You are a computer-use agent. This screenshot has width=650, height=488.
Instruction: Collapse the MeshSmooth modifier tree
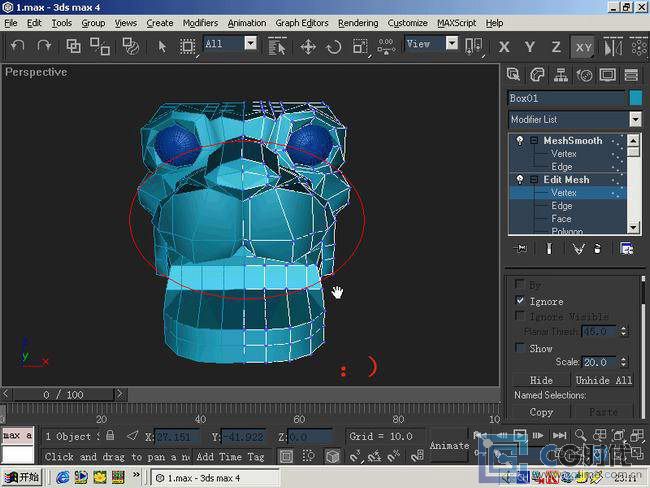(534, 141)
